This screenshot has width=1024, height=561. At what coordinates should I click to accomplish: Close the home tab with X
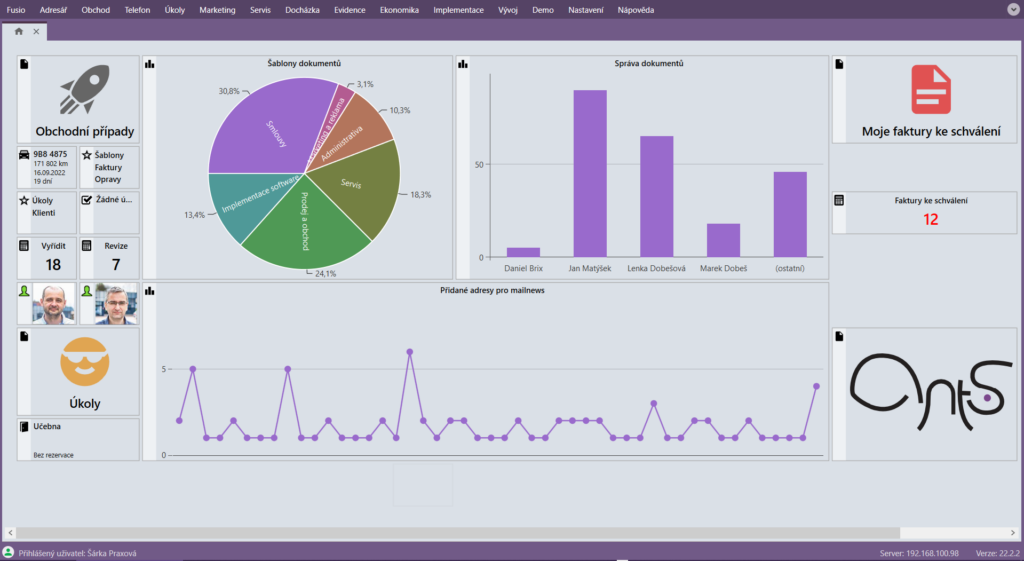[x=37, y=32]
